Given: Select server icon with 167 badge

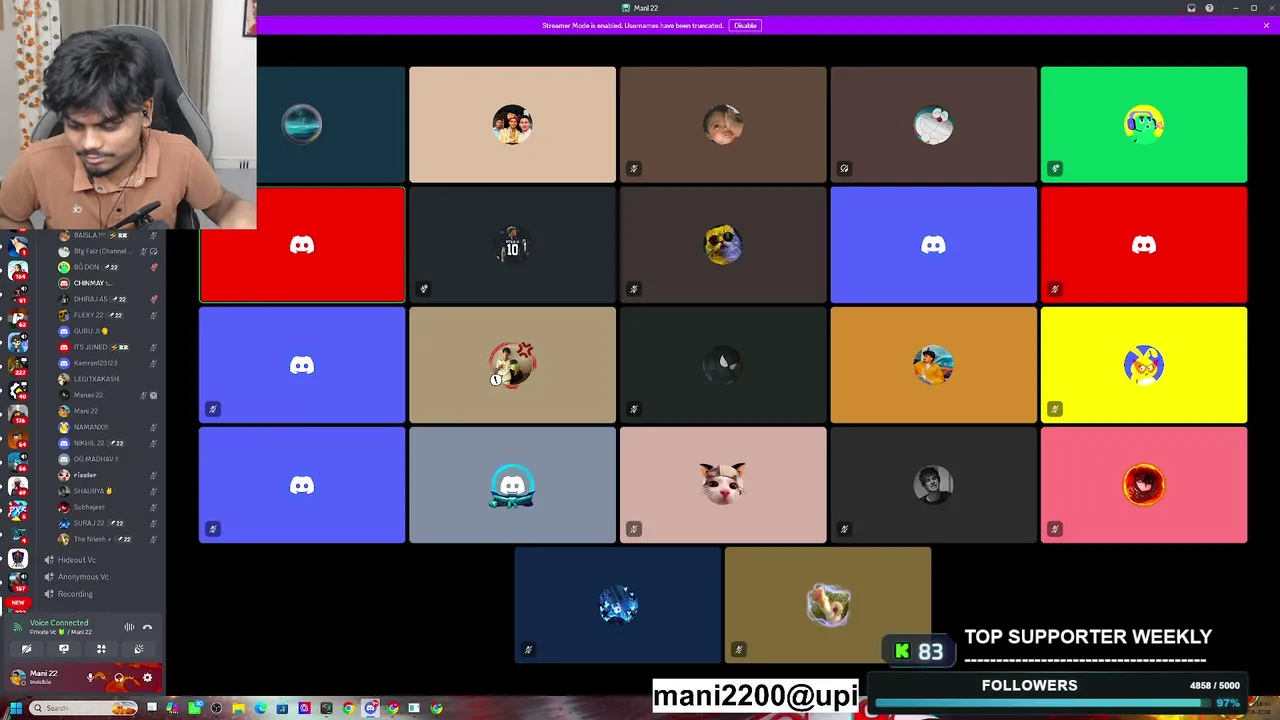Looking at the screenshot, I should tap(18, 583).
